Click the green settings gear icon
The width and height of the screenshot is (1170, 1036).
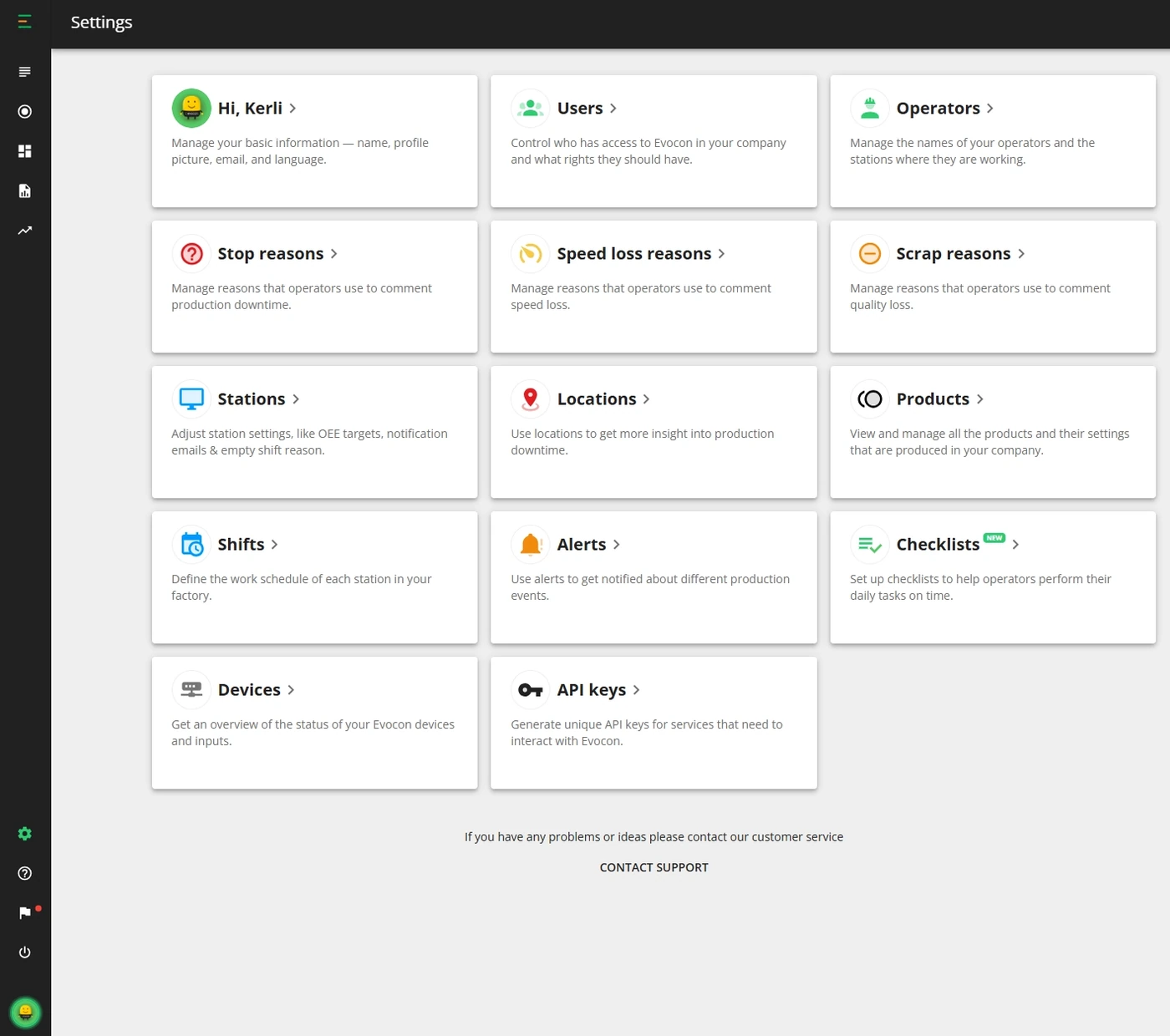pos(25,834)
